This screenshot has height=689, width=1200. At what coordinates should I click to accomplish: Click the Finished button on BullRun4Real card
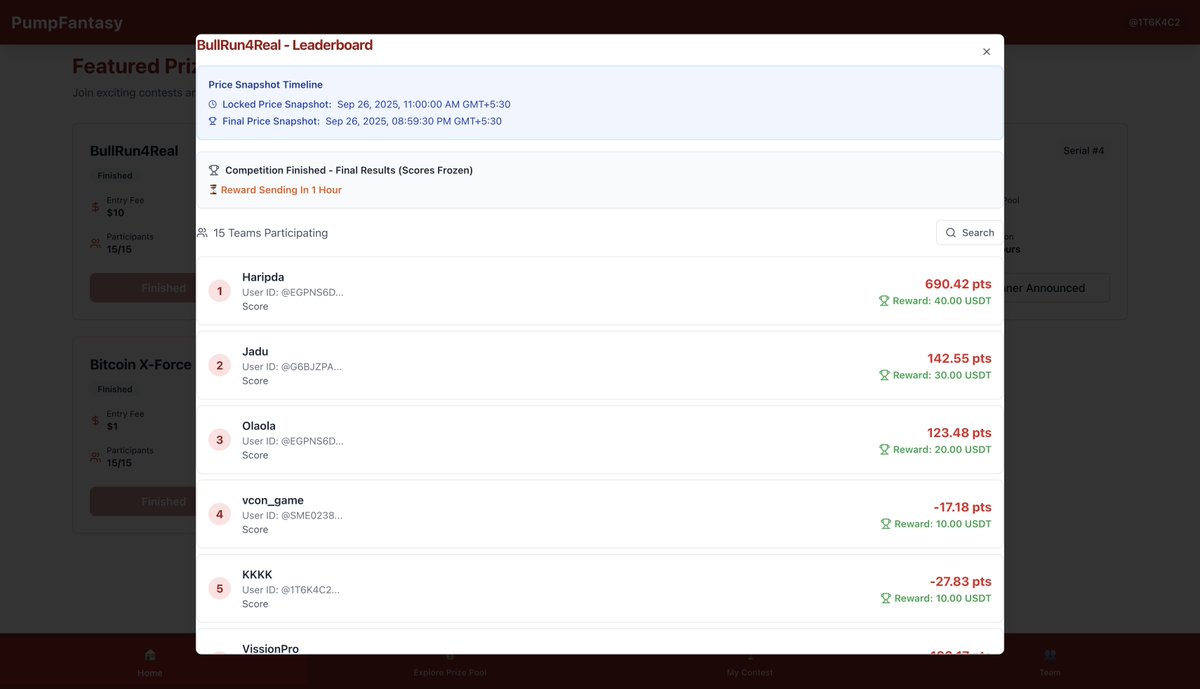point(143,288)
